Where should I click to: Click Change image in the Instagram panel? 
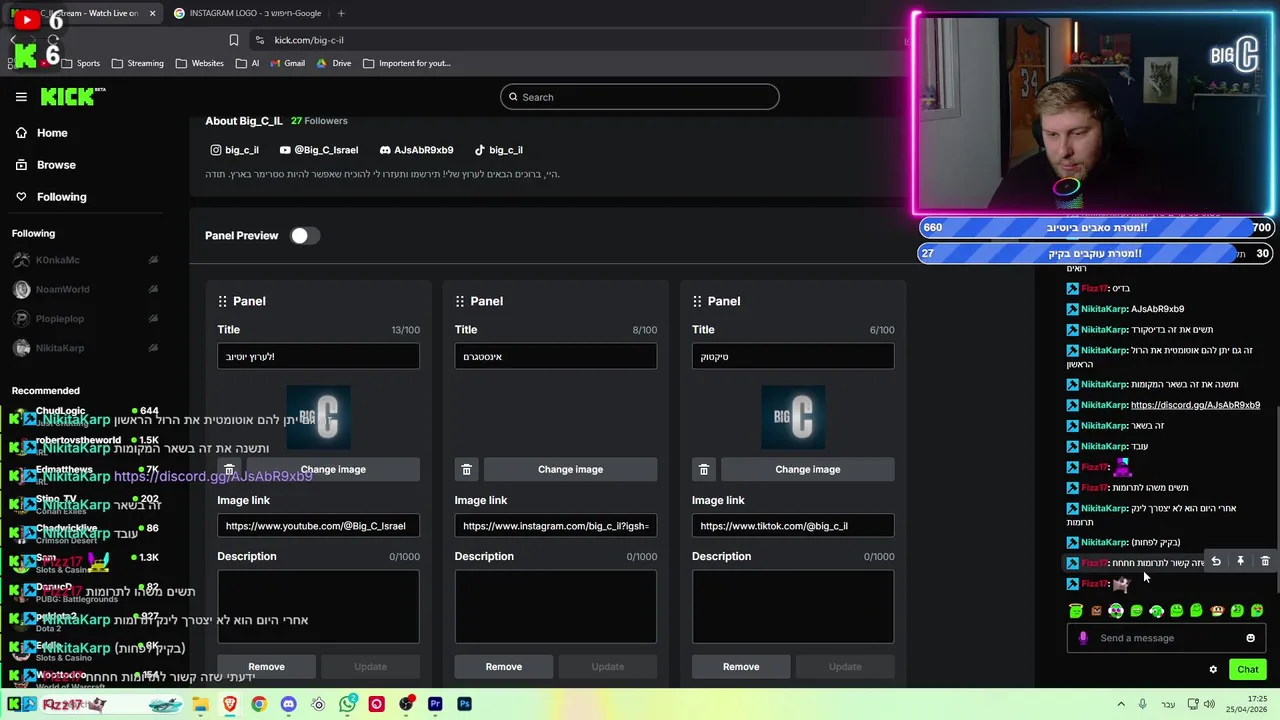(570, 469)
